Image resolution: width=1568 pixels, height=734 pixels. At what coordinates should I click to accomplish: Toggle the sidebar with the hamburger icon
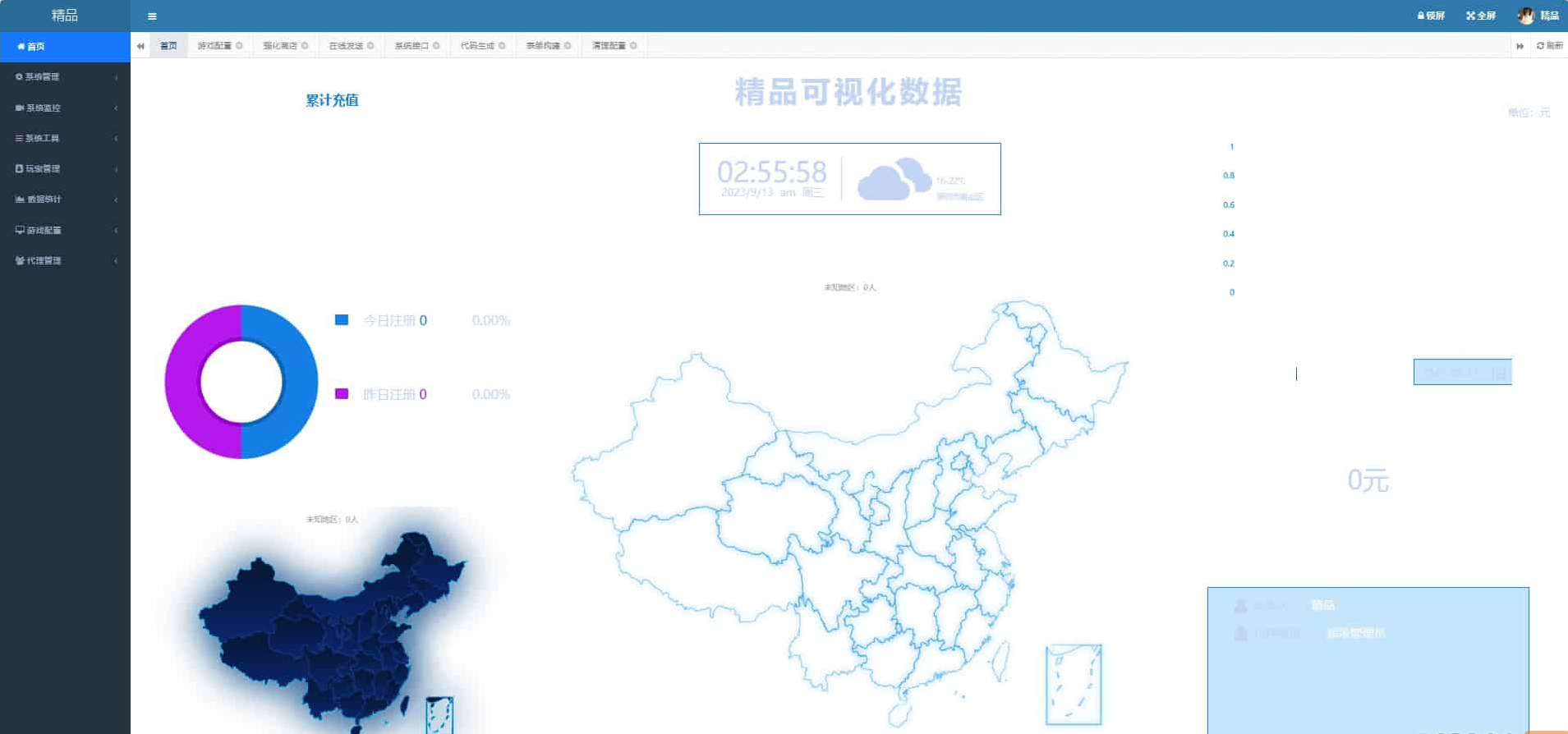coord(152,16)
